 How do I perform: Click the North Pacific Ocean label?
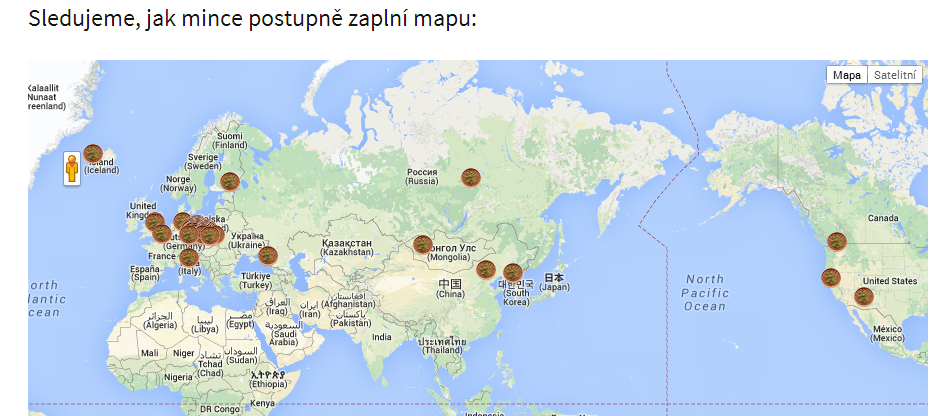coord(705,292)
